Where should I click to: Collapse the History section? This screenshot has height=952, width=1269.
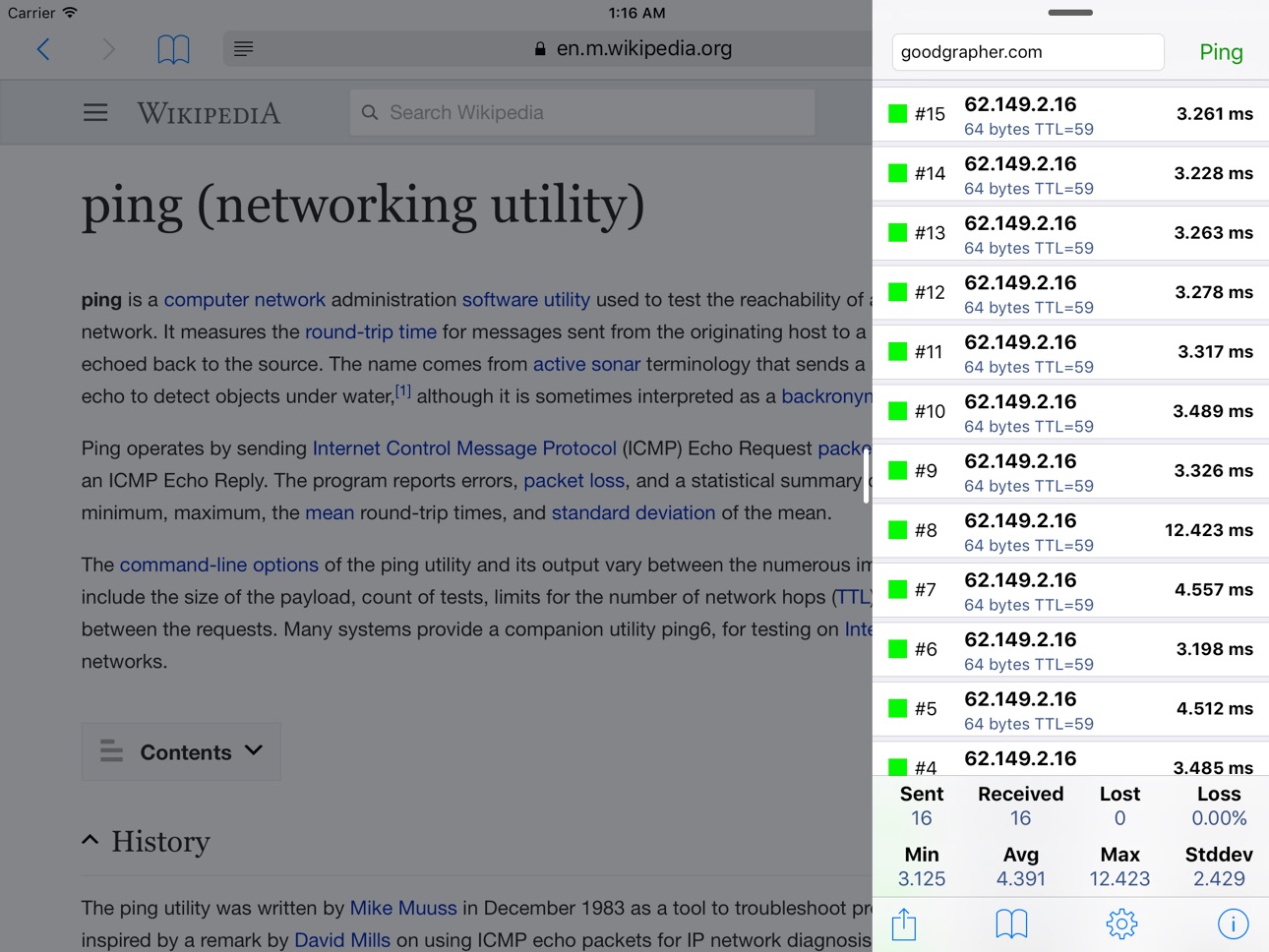point(147,842)
